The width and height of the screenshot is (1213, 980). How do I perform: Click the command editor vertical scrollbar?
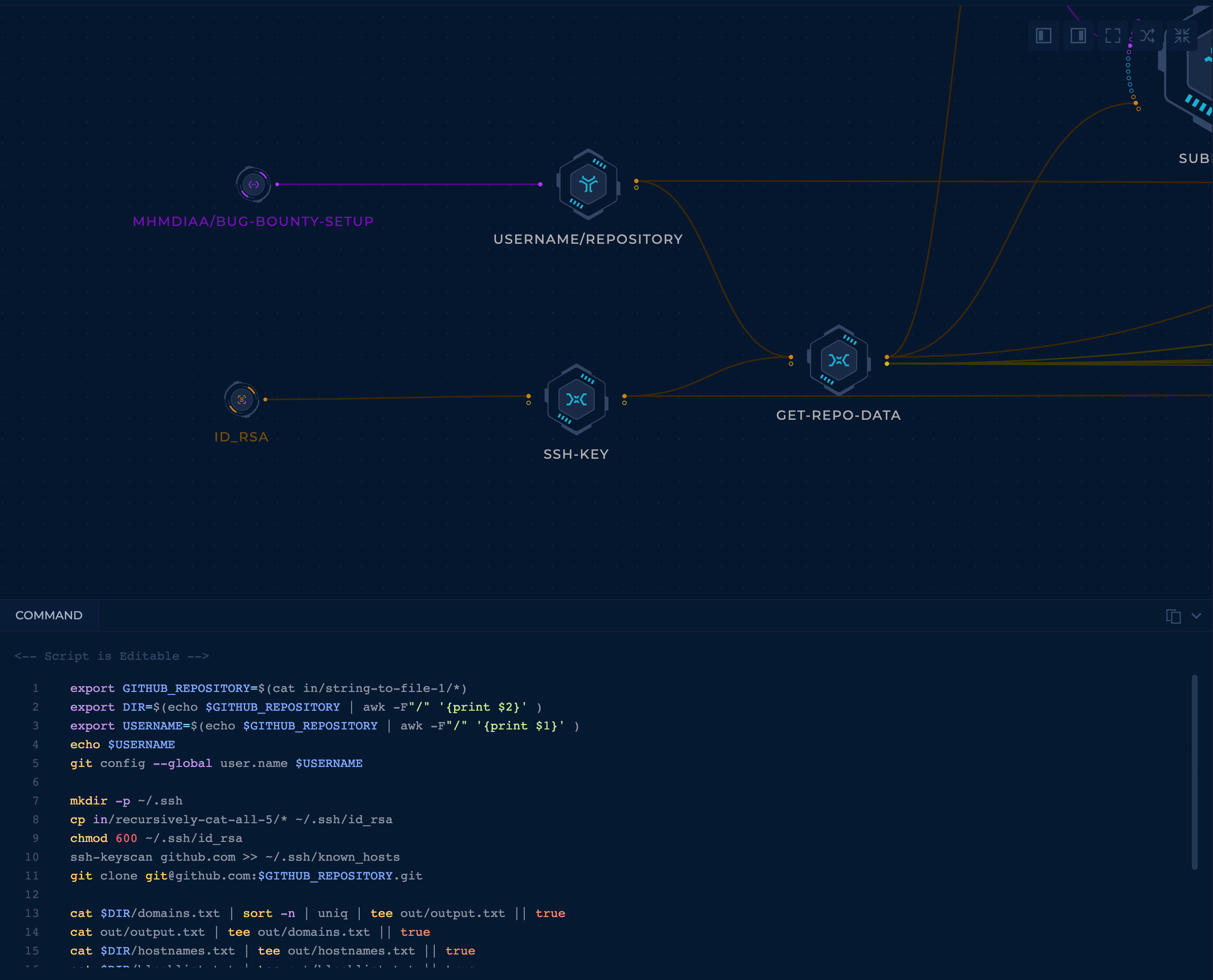click(1194, 772)
